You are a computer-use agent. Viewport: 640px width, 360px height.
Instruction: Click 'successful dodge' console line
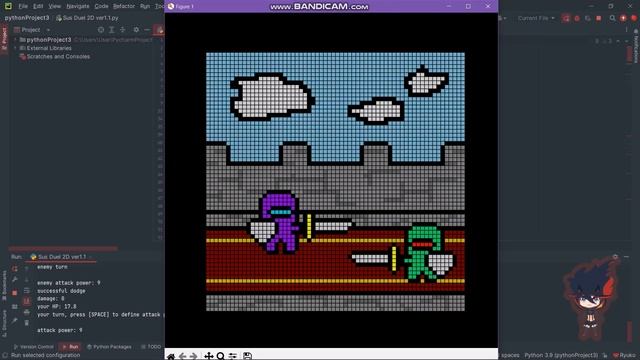click(x=61, y=291)
